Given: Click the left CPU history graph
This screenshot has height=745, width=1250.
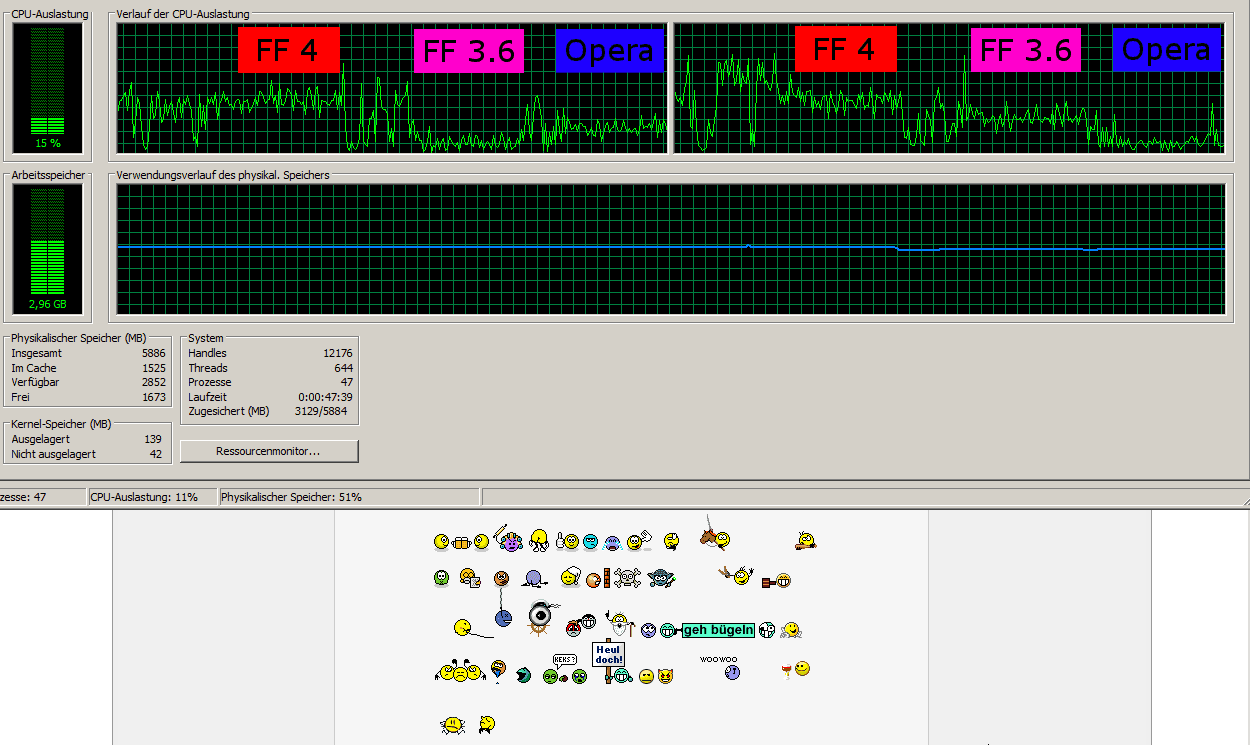Looking at the screenshot, I should tap(392, 88).
